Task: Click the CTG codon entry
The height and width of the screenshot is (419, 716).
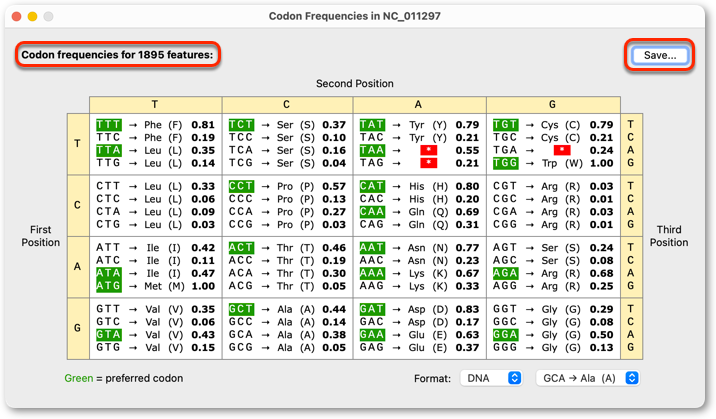Action: point(109,225)
